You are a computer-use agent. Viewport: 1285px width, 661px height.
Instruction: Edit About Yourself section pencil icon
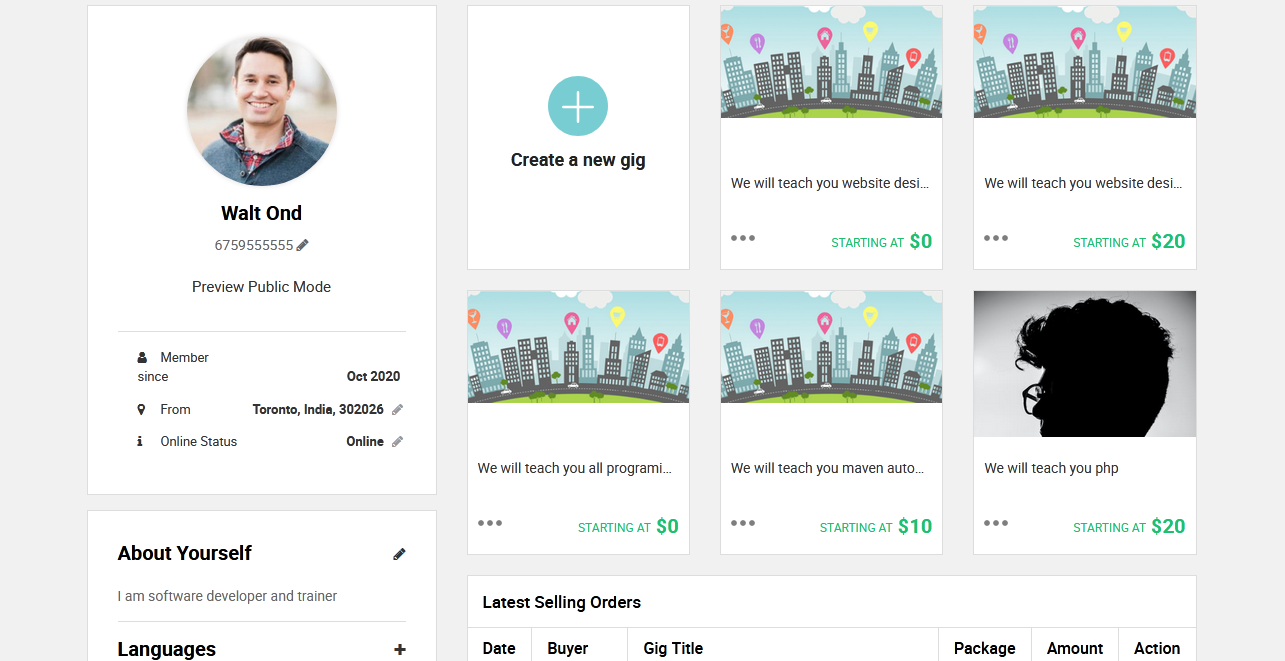pyautogui.click(x=399, y=554)
